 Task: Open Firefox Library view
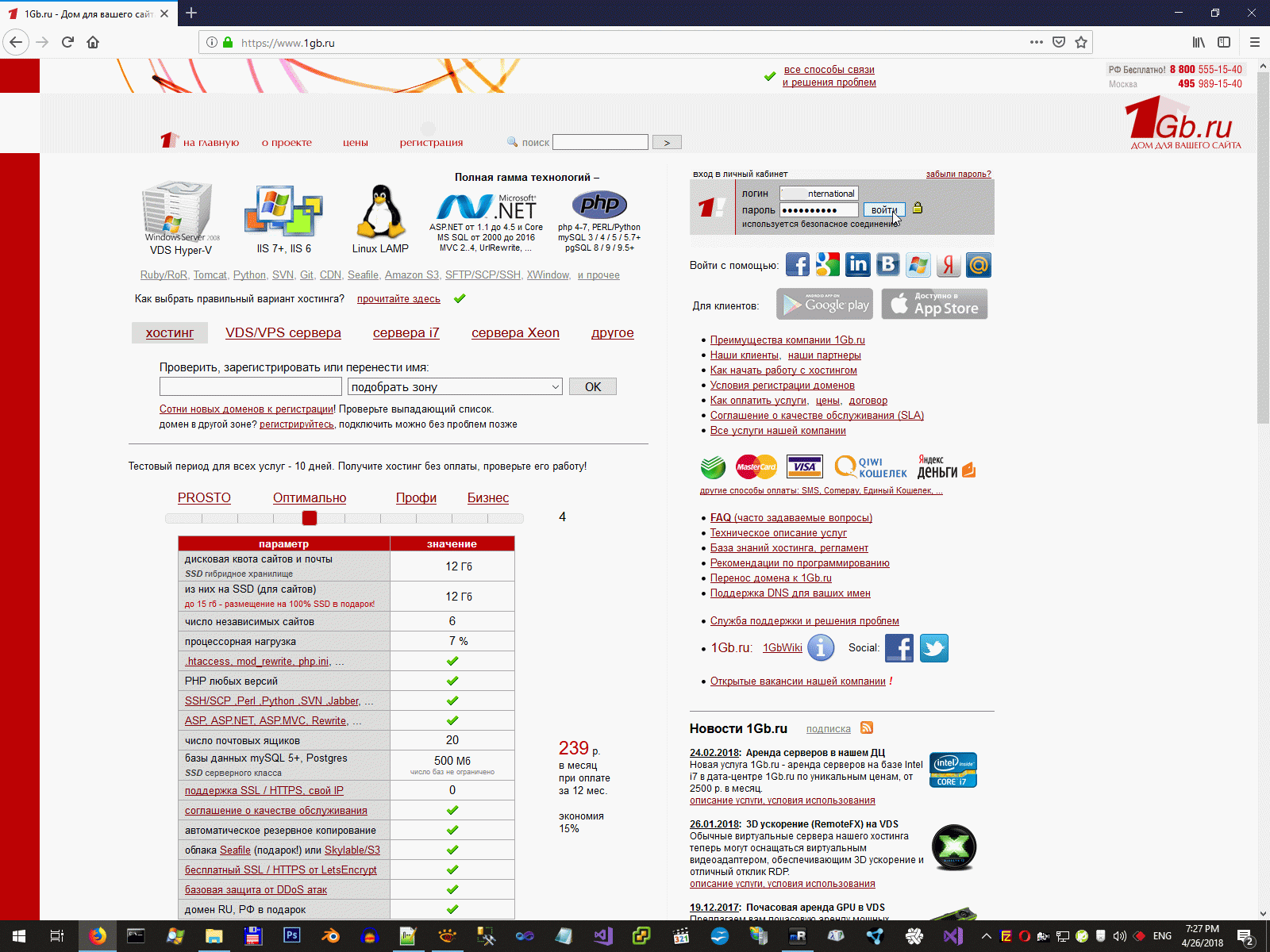click(1199, 42)
